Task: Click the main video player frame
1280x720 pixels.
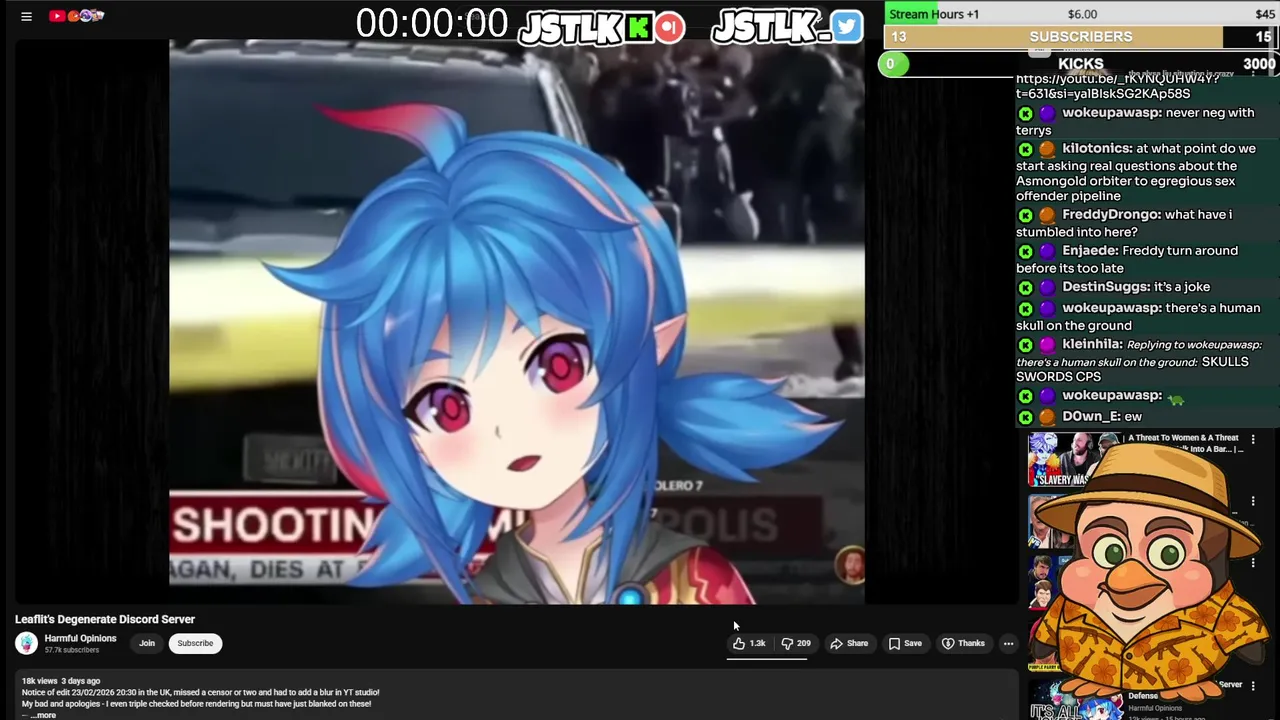Action: [x=517, y=322]
